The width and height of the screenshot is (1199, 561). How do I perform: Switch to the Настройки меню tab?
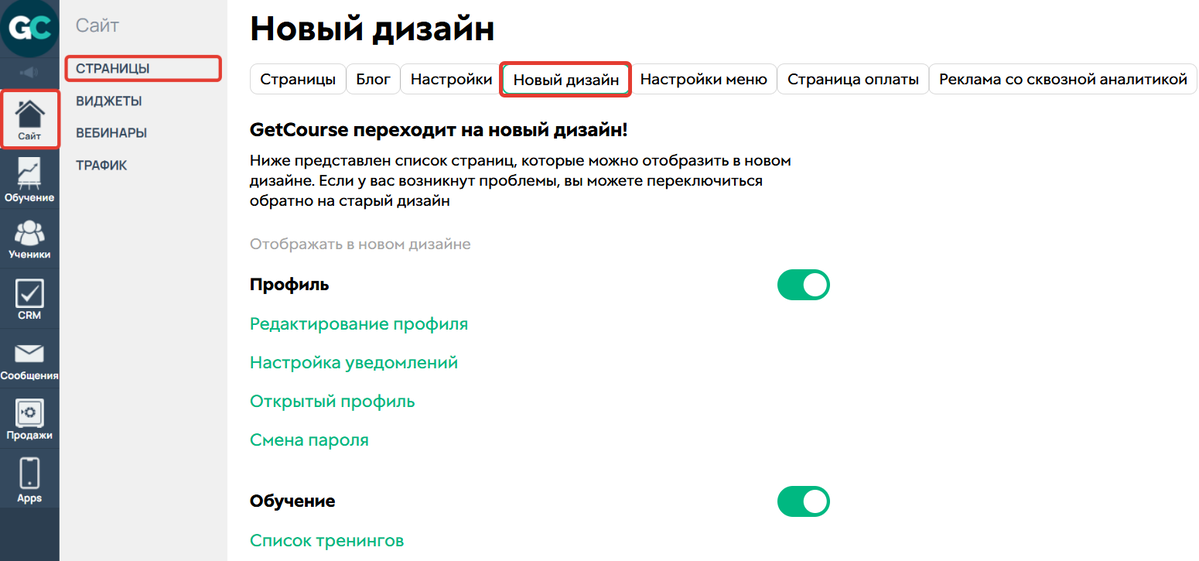(x=703, y=79)
